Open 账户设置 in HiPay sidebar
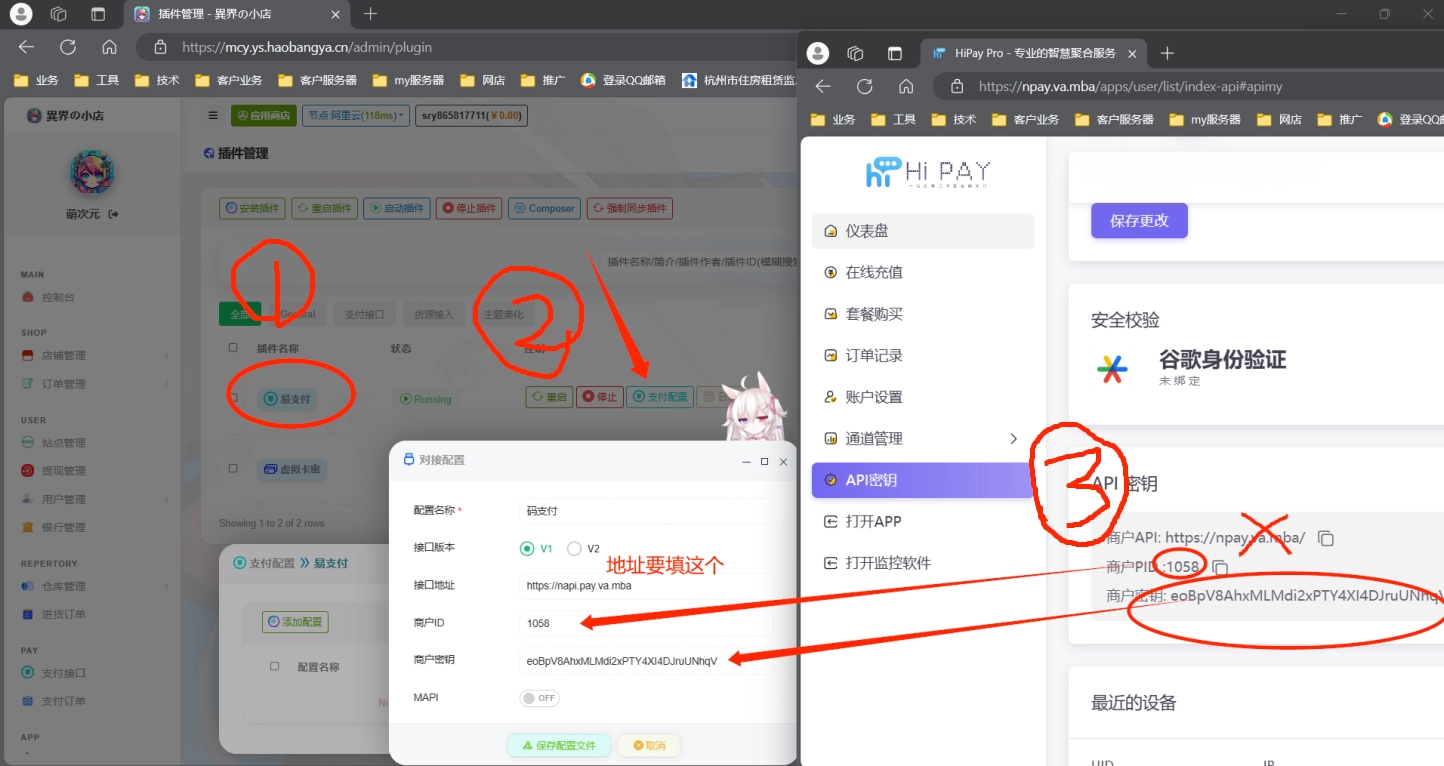Image resolution: width=1444 pixels, height=766 pixels. (x=922, y=397)
